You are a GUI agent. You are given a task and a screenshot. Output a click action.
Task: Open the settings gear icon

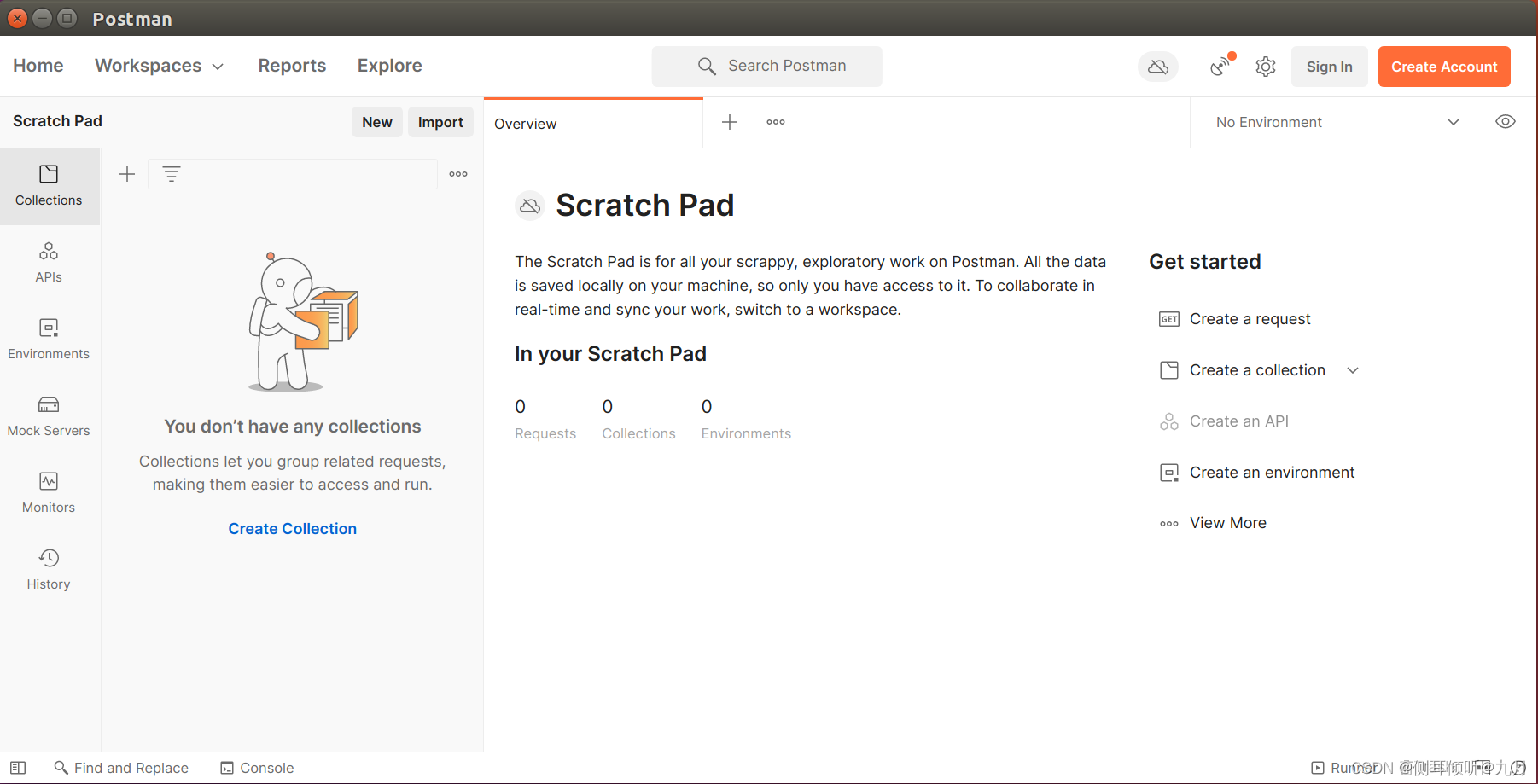(x=1266, y=67)
